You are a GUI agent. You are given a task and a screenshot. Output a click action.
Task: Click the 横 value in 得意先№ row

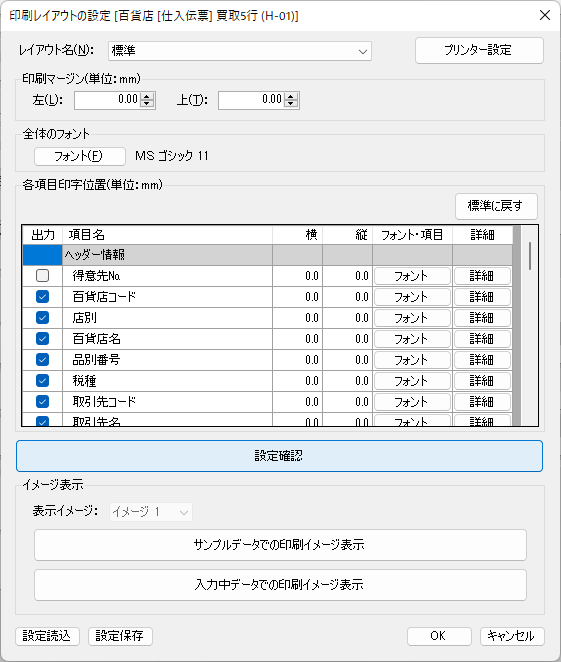pos(298,276)
